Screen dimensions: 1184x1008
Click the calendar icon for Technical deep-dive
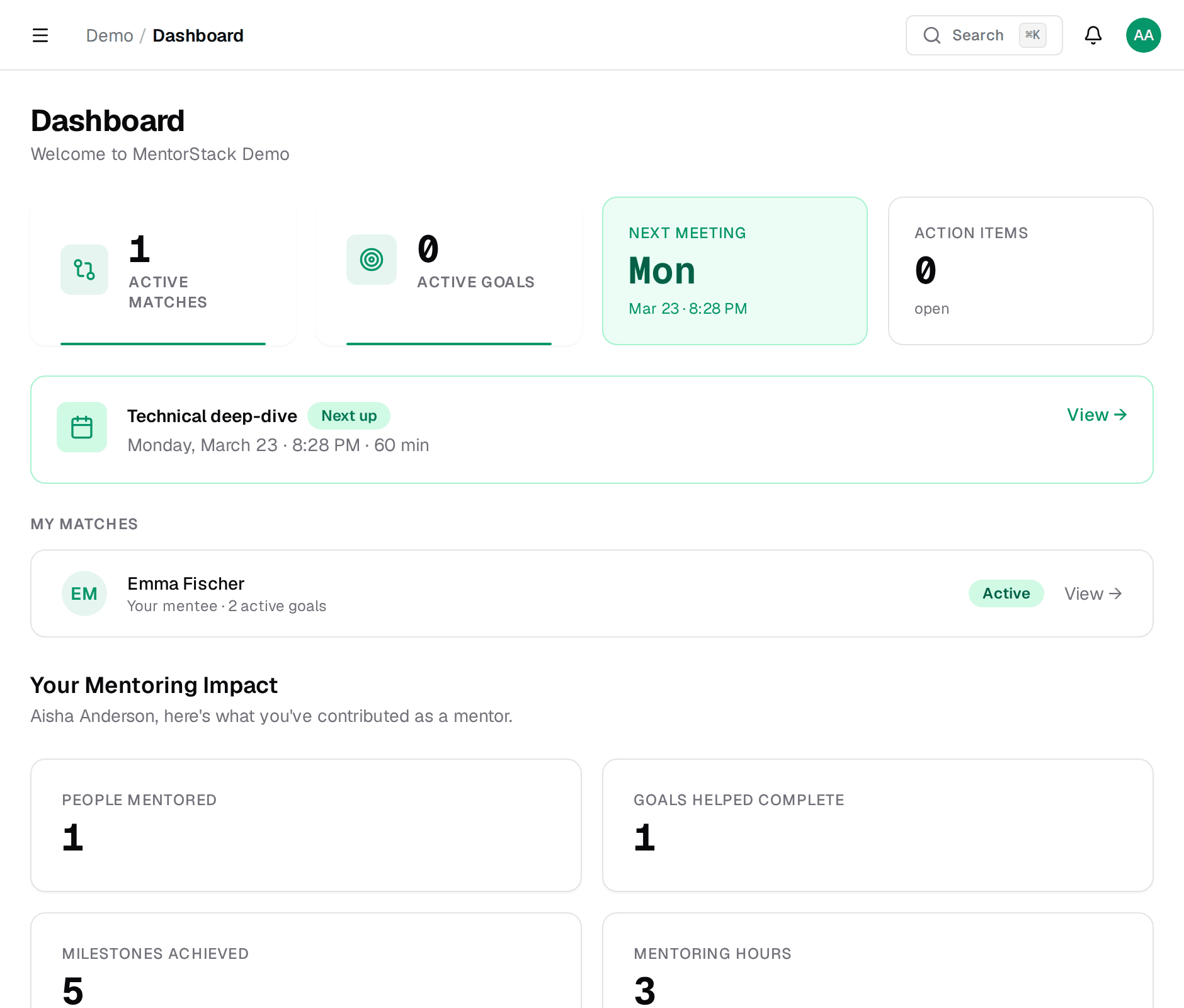click(82, 427)
